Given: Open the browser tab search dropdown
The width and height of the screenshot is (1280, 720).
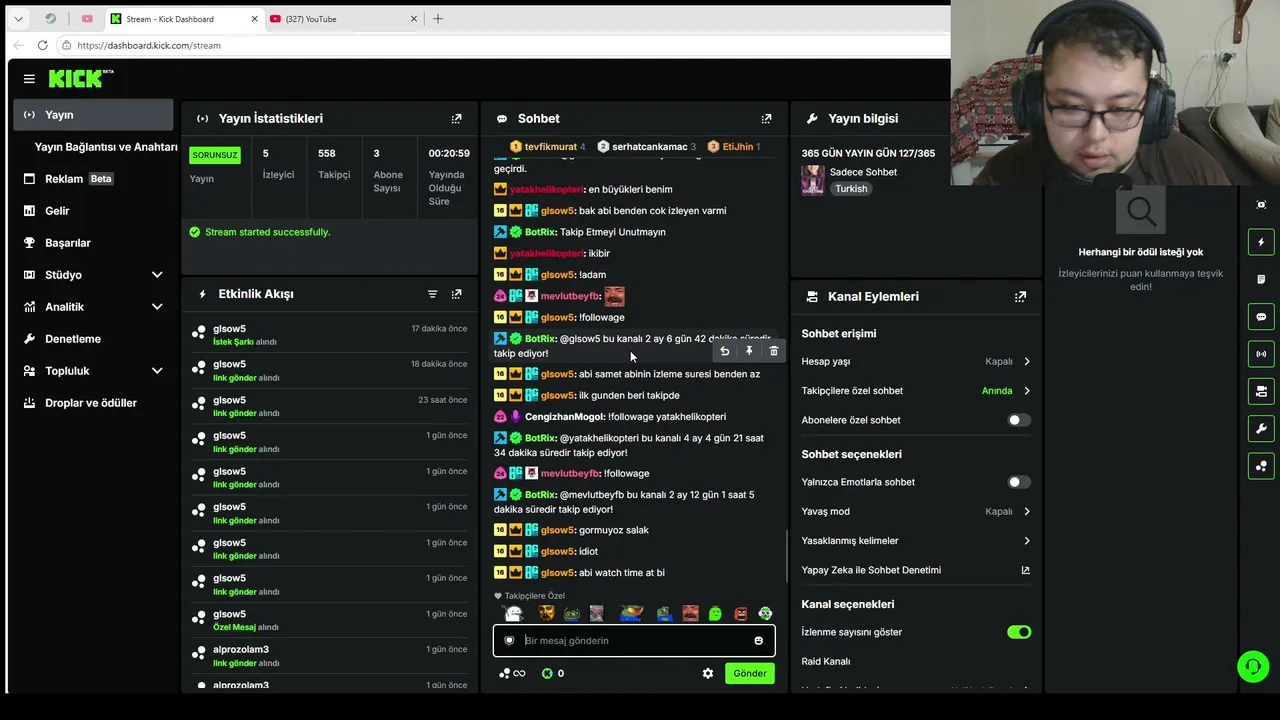Looking at the screenshot, I should (x=18, y=19).
